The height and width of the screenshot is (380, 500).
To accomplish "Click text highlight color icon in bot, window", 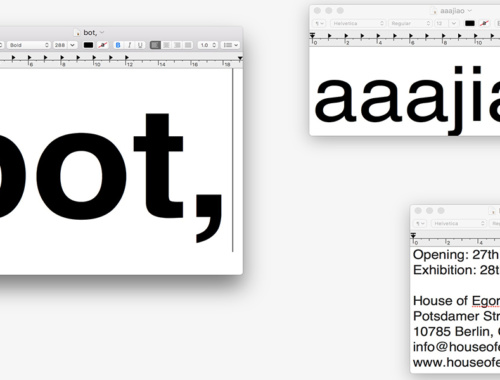I will point(103,45).
